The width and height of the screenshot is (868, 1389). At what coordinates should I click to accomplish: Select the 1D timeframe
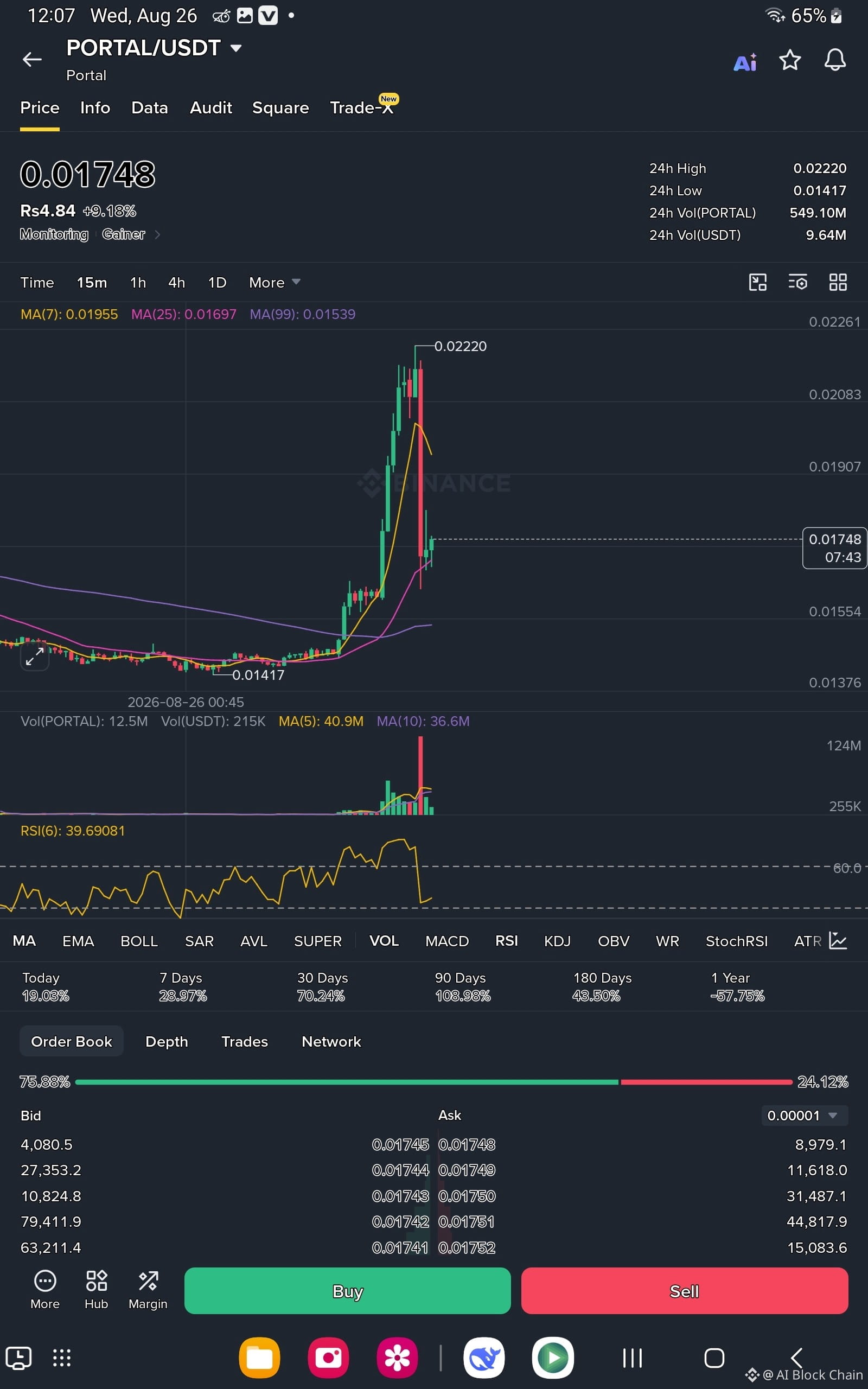[x=217, y=282]
